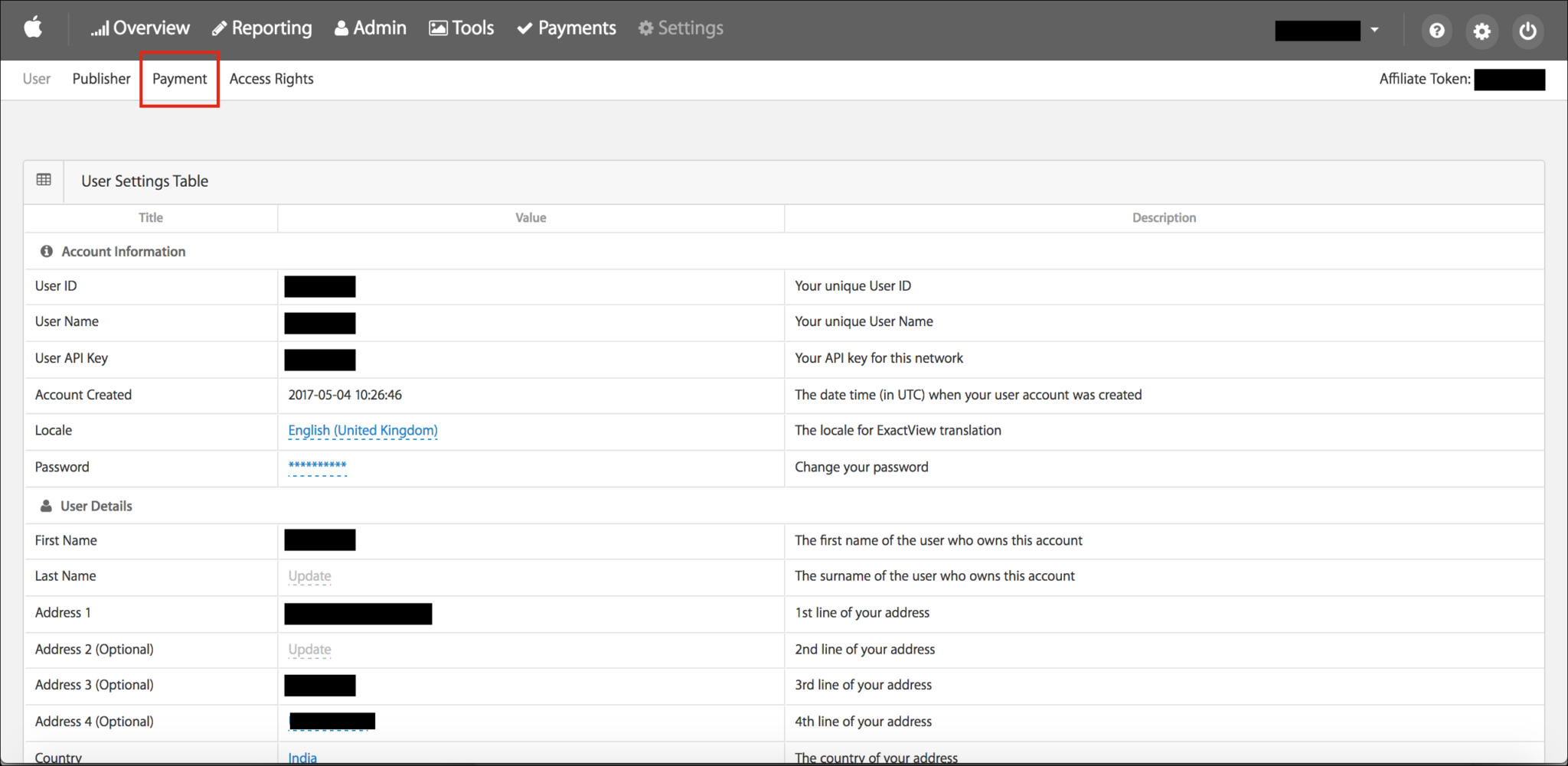Image resolution: width=1568 pixels, height=766 pixels.
Task: Click the Title column header
Action: pos(151,217)
